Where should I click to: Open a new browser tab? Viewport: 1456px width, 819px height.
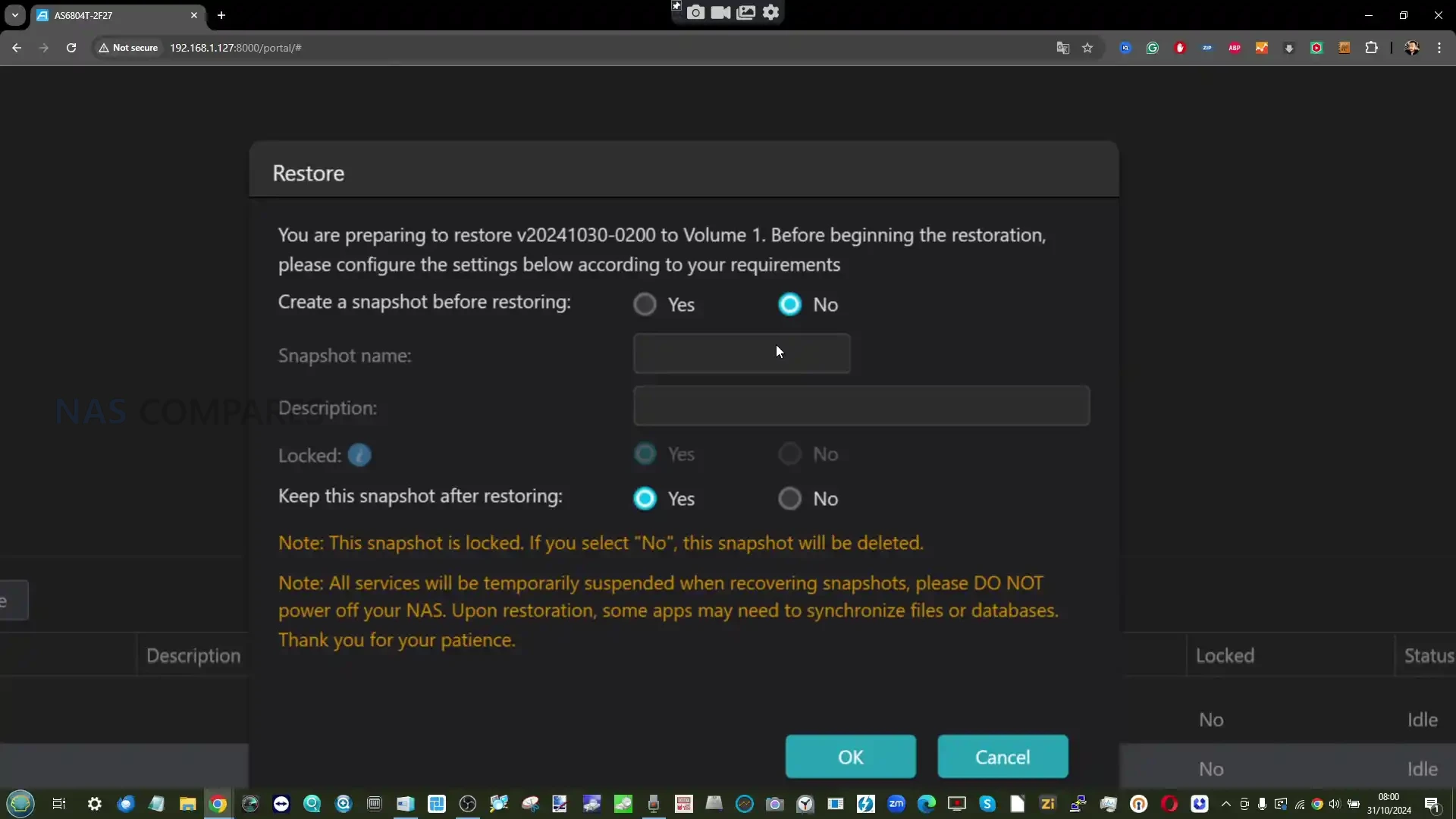point(221,15)
